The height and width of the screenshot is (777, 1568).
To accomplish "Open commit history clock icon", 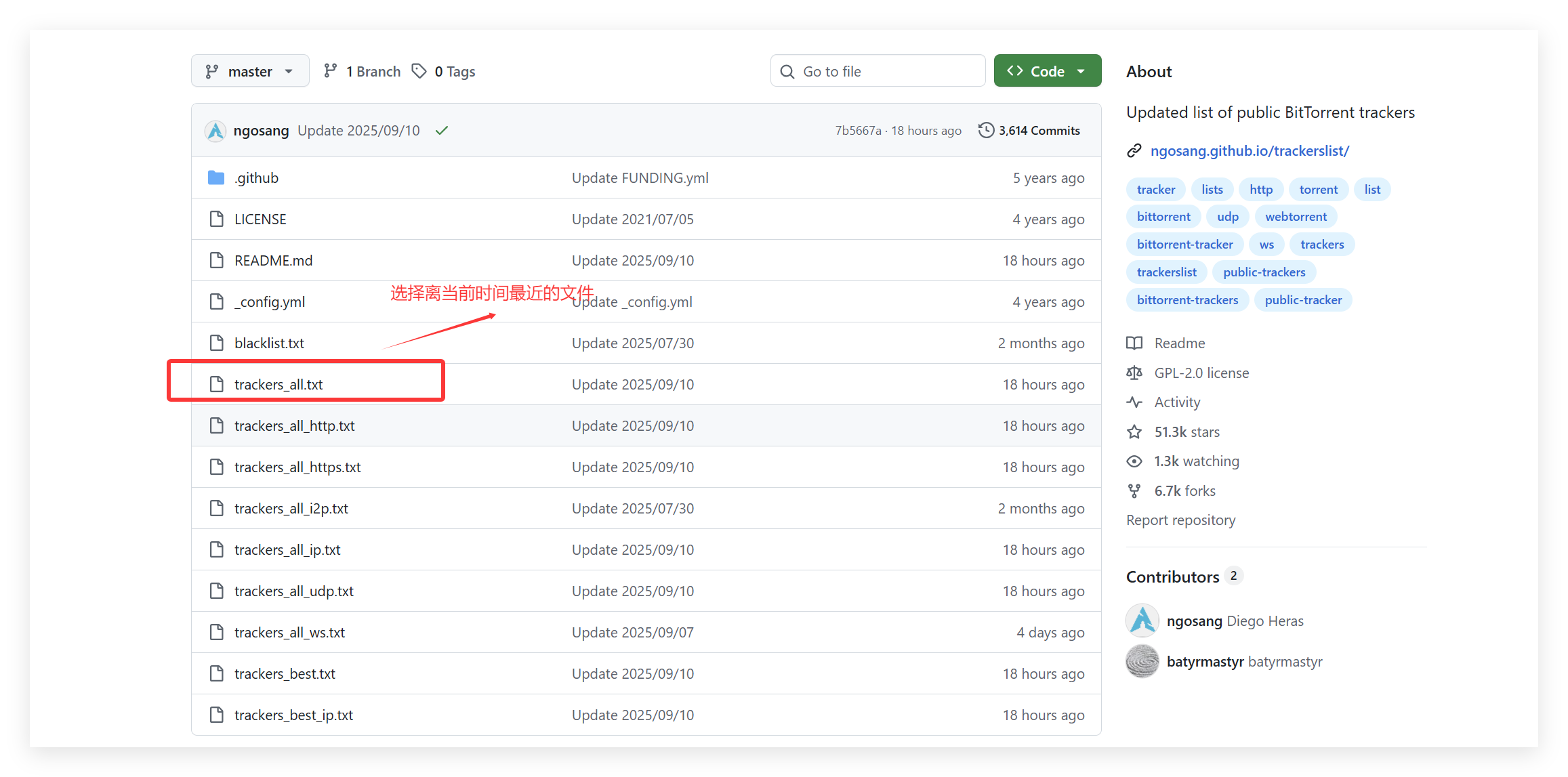I will pyautogui.click(x=986, y=130).
